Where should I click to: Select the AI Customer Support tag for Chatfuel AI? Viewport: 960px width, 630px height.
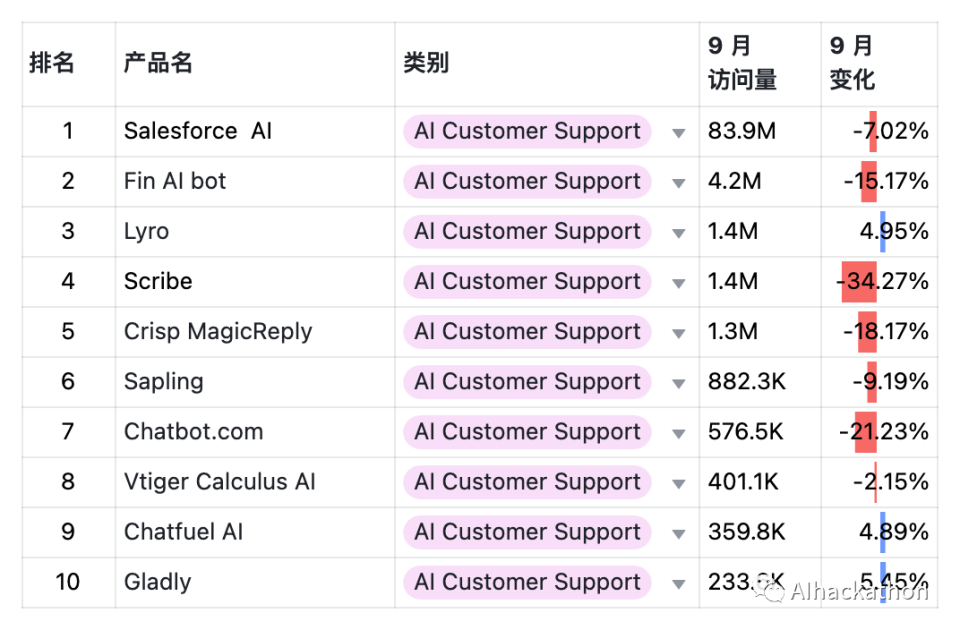pos(527,532)
